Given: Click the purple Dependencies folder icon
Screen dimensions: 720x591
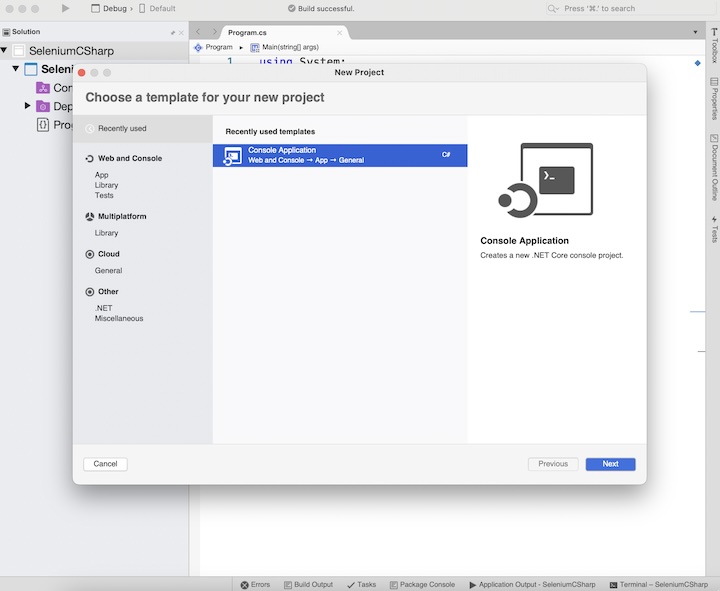Looking at the screenshot, I should pyautogui.click(x=43, y=106).
